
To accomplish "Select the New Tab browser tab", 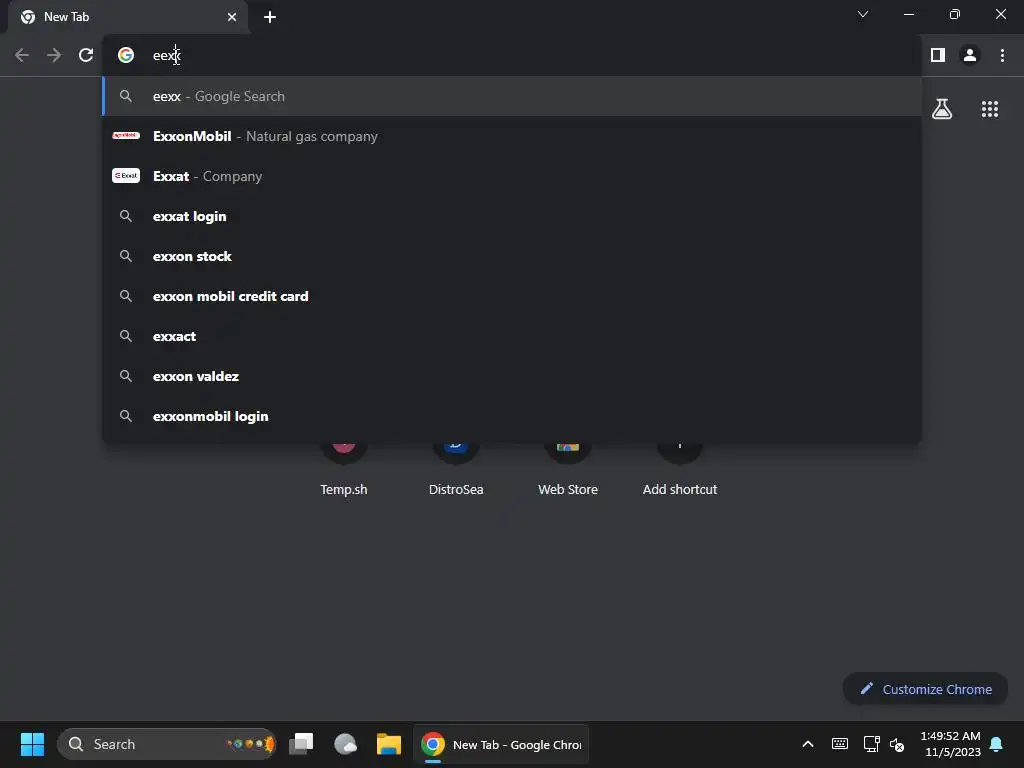I will click(127, 17).
